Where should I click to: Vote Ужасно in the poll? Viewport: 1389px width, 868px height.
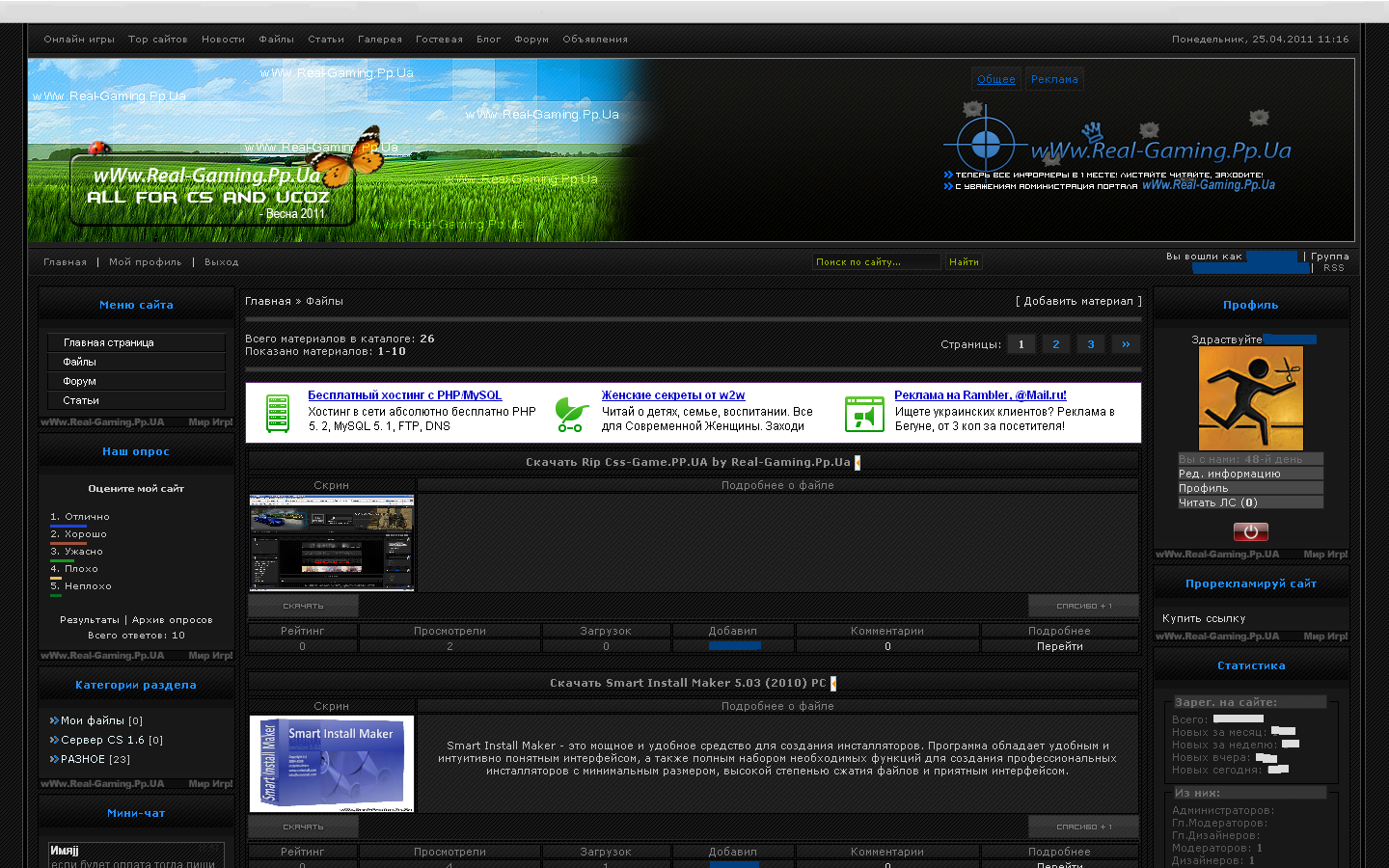(84, 552)
